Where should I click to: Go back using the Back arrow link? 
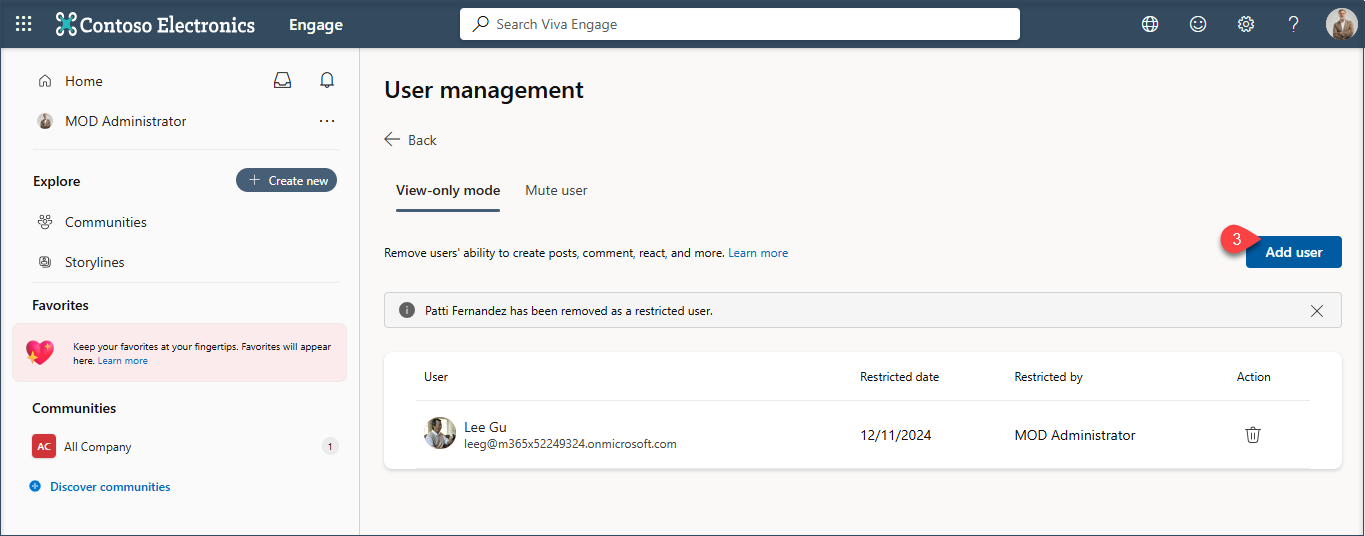411,140
